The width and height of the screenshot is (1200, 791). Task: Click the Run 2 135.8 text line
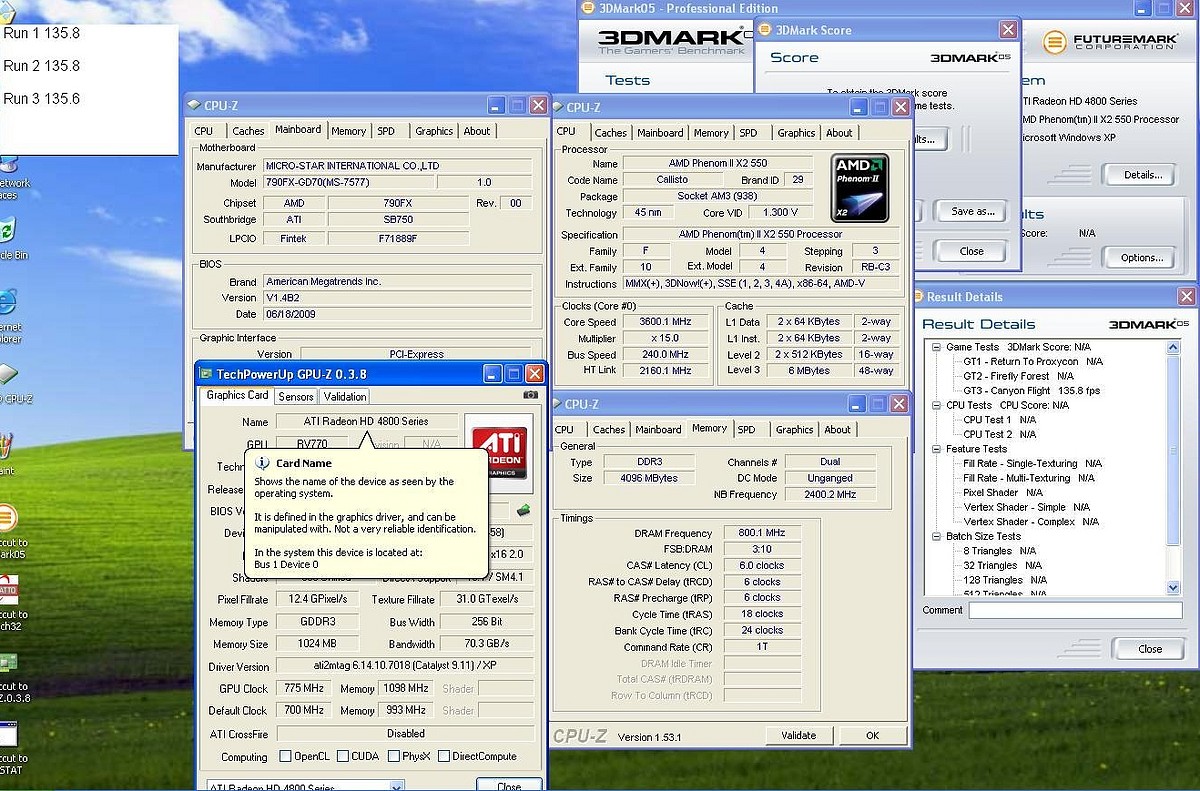(42, 66)
